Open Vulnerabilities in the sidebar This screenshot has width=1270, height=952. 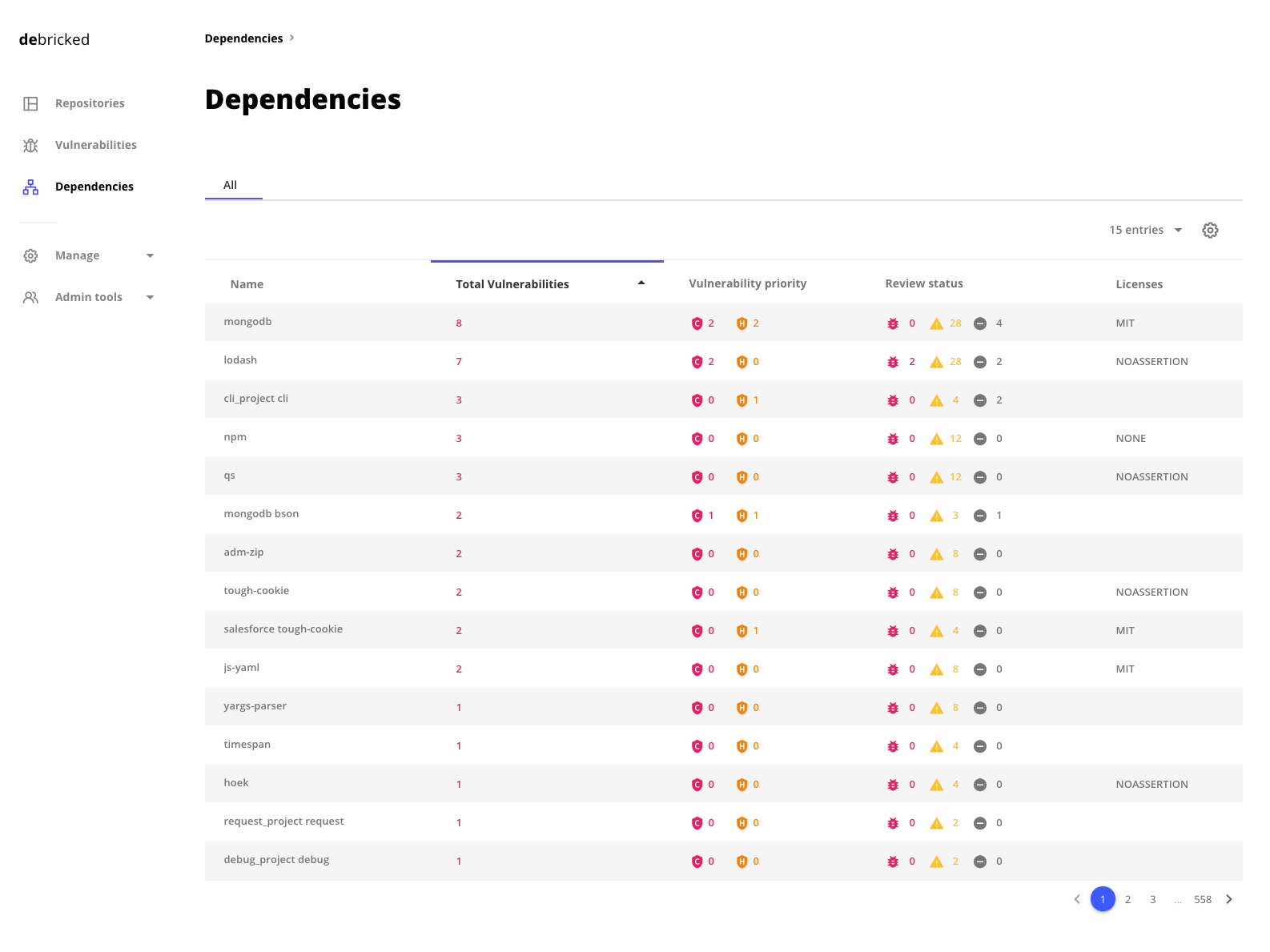[x=96, y=145]
